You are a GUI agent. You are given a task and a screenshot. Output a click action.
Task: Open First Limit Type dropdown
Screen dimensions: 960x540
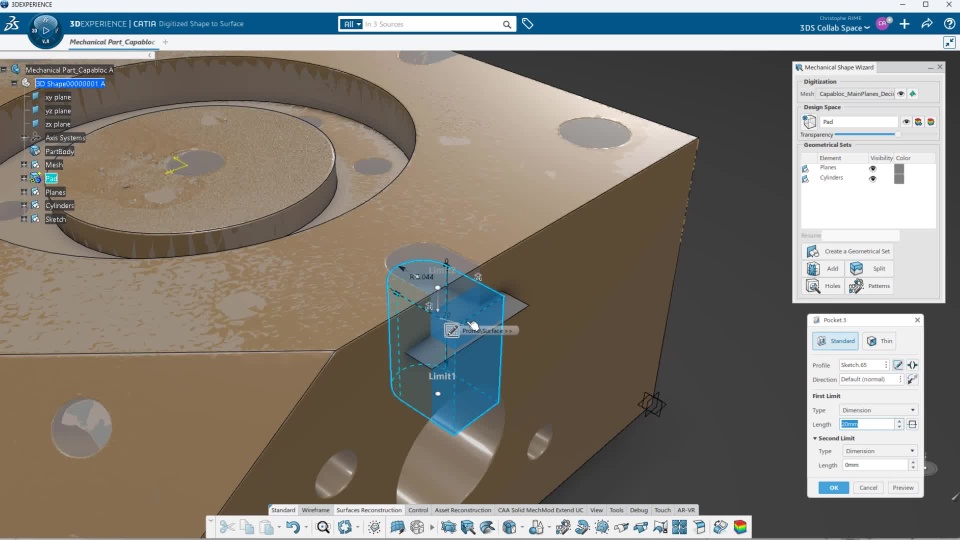879,410
